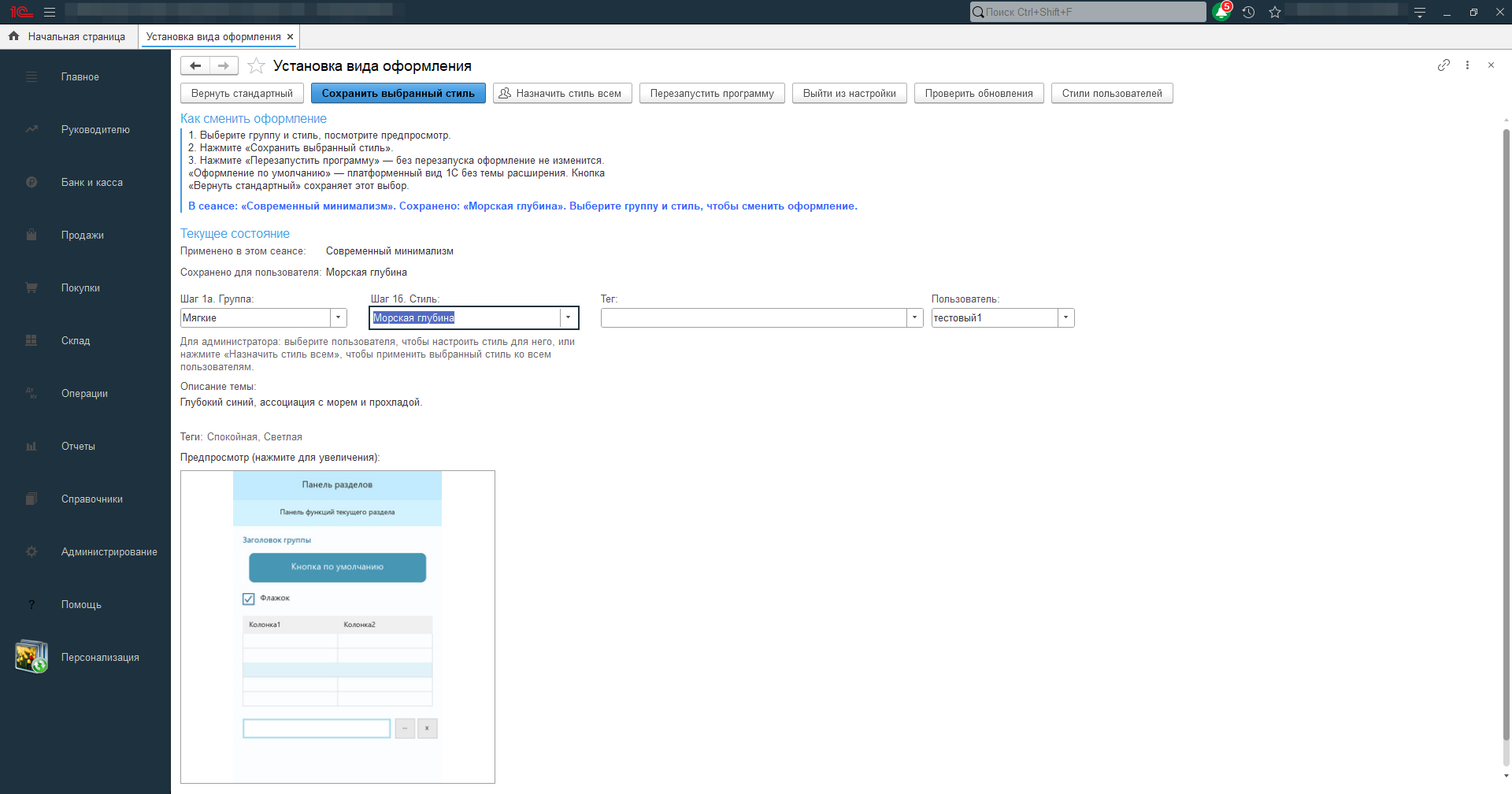The image size is (1512, 794).
Task: Click the vertical scrollbar on the right
Action: pyautogui.click(x=1506, y=436)
